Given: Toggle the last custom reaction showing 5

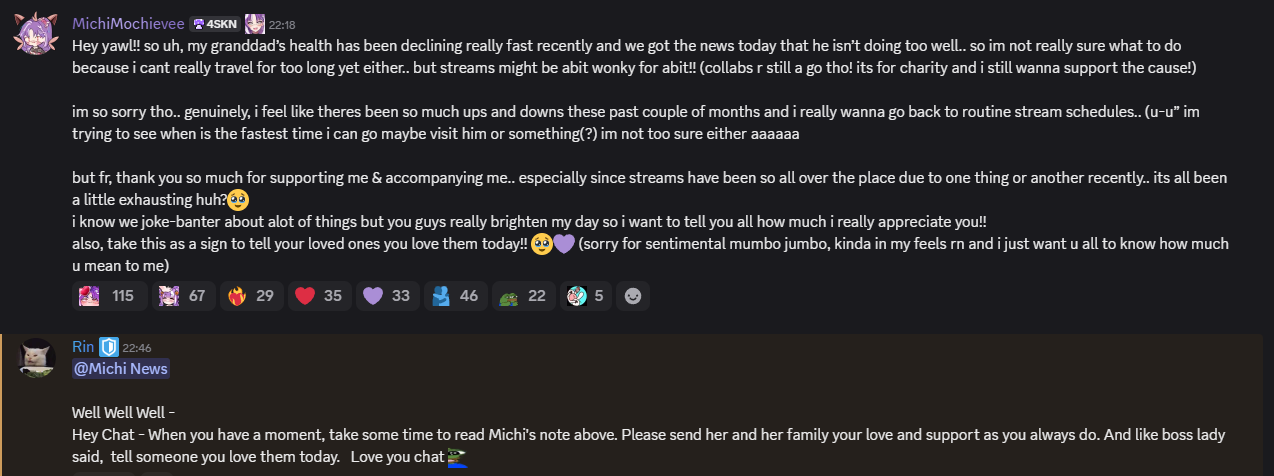Looking at the screenshot, I should click(x=585, y=296).
